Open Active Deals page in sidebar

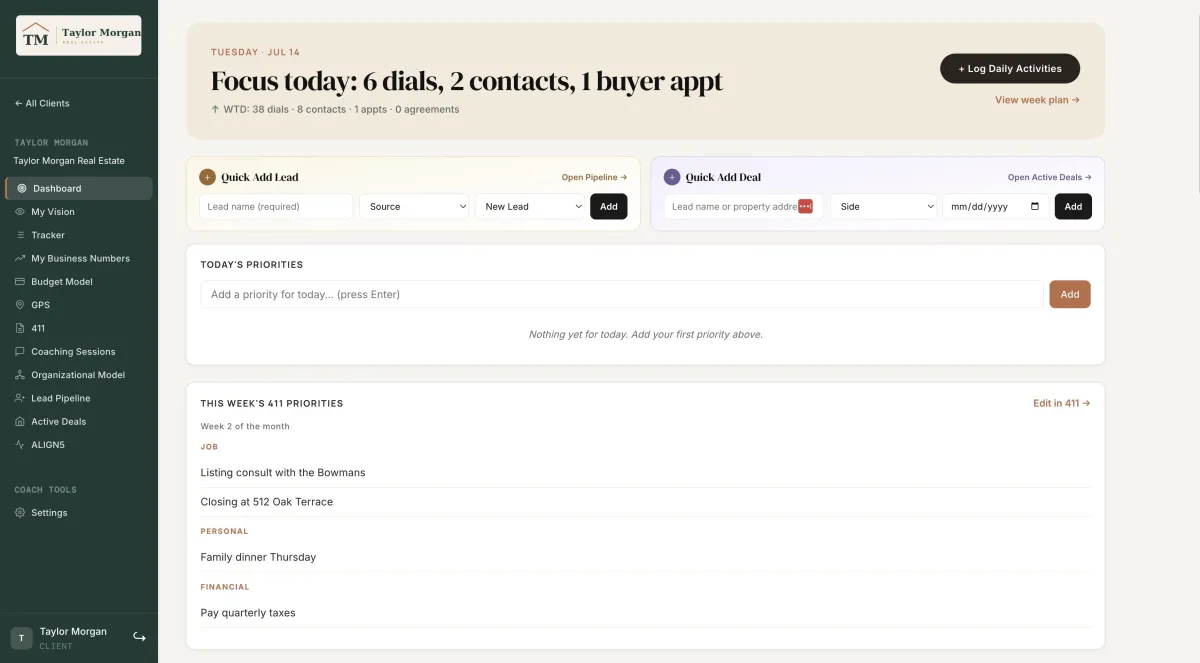point(79,422)
